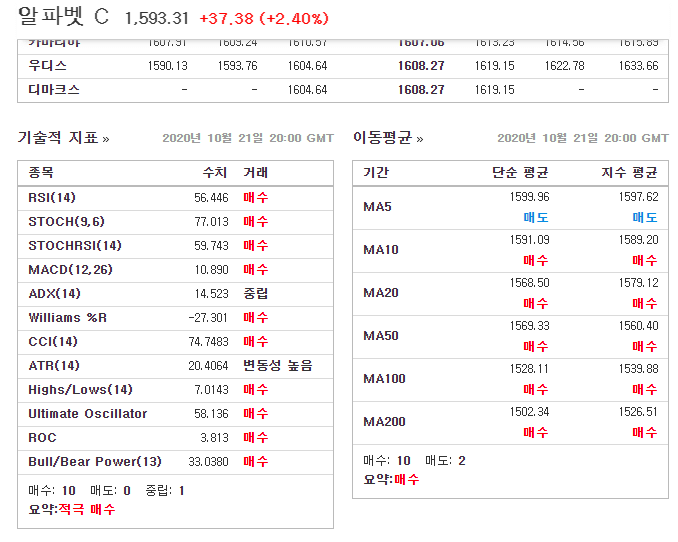Click the ROC indicator name
678x542 pixels.
pyautogui.click(x=42, y=438)
